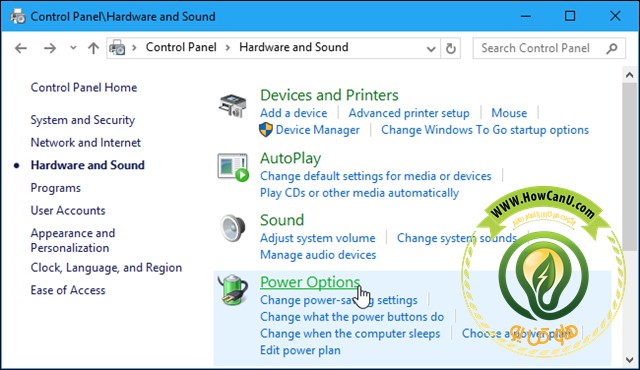Image resolution: width=640 pixels, height=370 pixels.
Task: Click Change system sounds link
Action: tap(457, 238)
